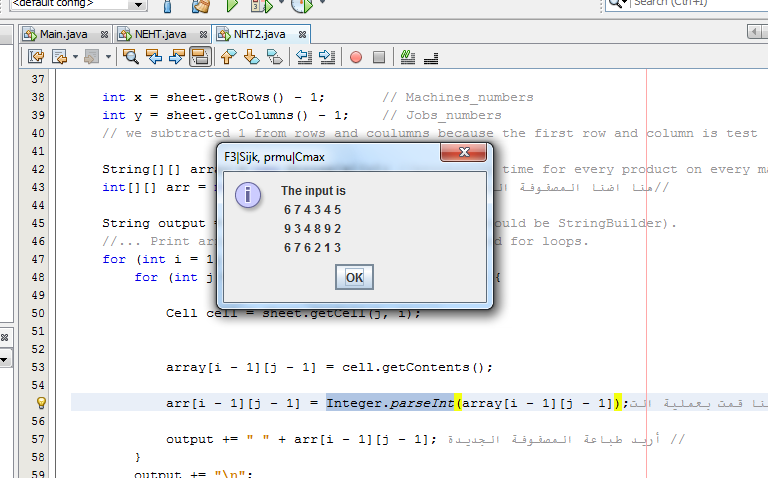Click the light bulb hint on line 55
Screen dimensions: 768x478
[x=41, y=403]
